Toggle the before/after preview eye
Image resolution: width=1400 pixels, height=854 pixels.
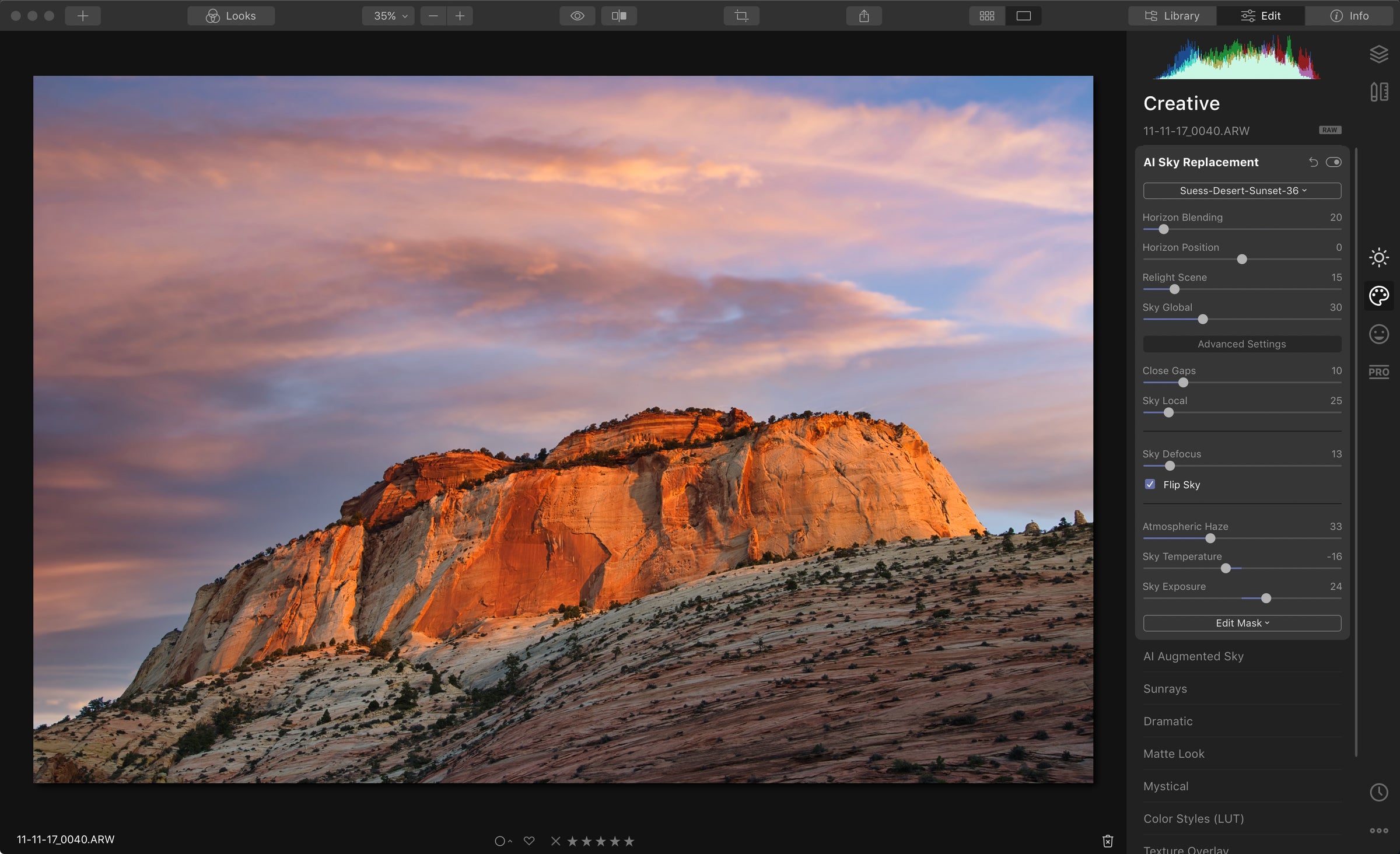[x=577, y=16]
